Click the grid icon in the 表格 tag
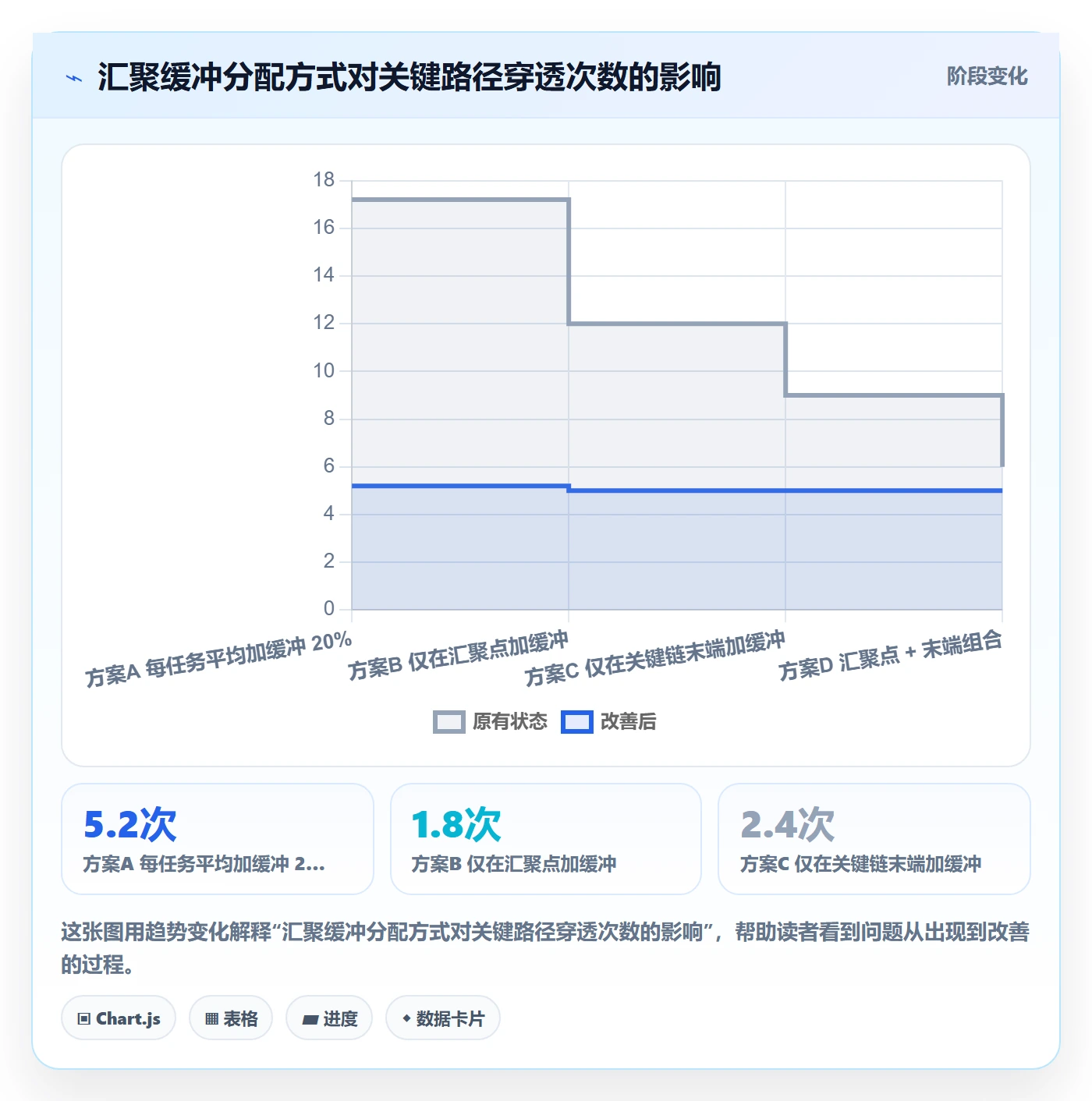Screen dimensions: 1092x1101 pos(211,1019)
